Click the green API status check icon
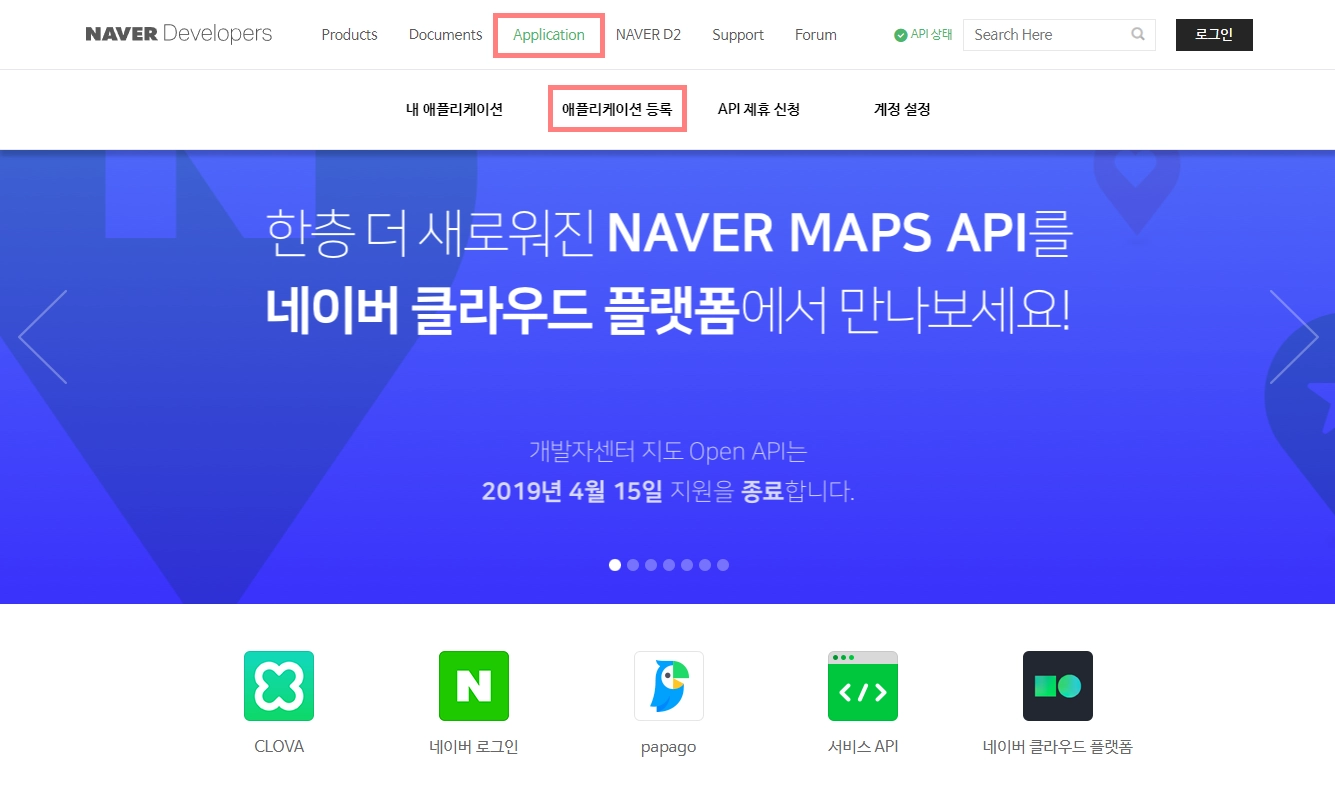Screen dimensions: 1335x803 click(x=901, y=35)
